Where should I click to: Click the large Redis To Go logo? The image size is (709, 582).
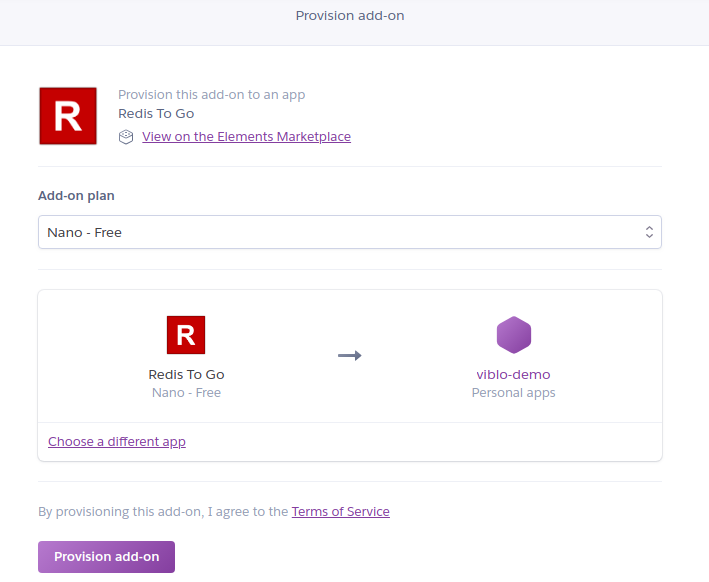point(68,116)
